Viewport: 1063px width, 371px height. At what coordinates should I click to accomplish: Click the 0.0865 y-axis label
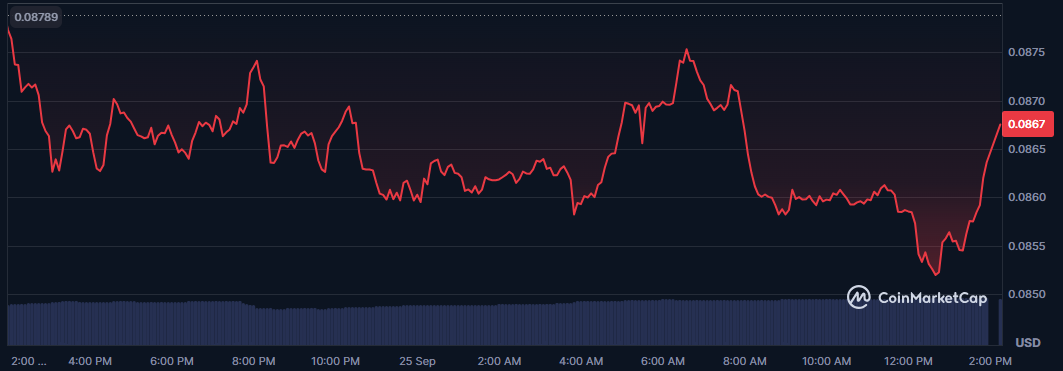1026,149
